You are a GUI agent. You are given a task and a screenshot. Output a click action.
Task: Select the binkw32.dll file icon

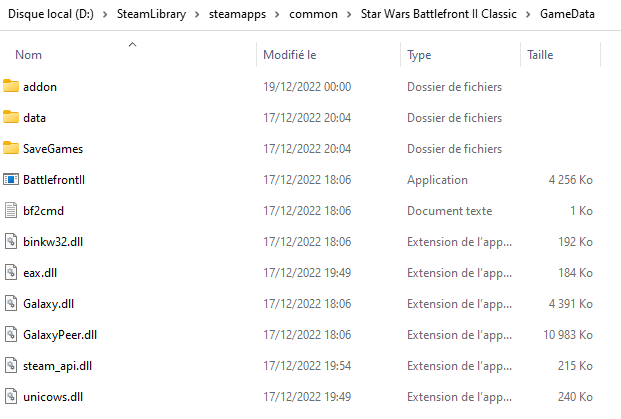[11, 242]
